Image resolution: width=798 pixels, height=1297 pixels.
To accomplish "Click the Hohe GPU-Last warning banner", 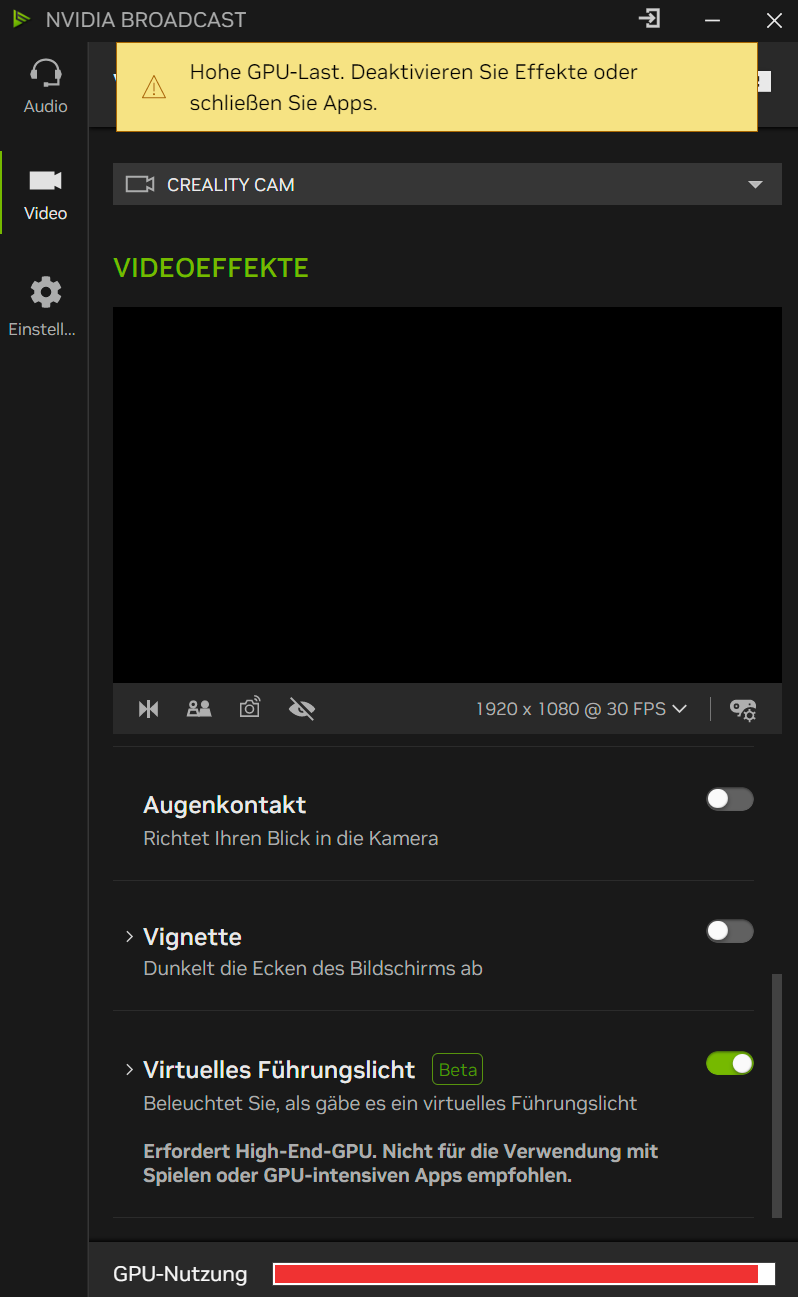I will point(437,87).
